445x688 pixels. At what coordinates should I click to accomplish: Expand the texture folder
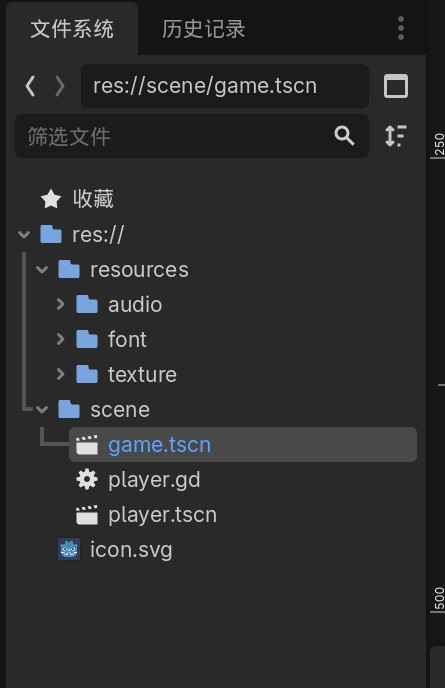pyautogui.click(x=61, y=374)
